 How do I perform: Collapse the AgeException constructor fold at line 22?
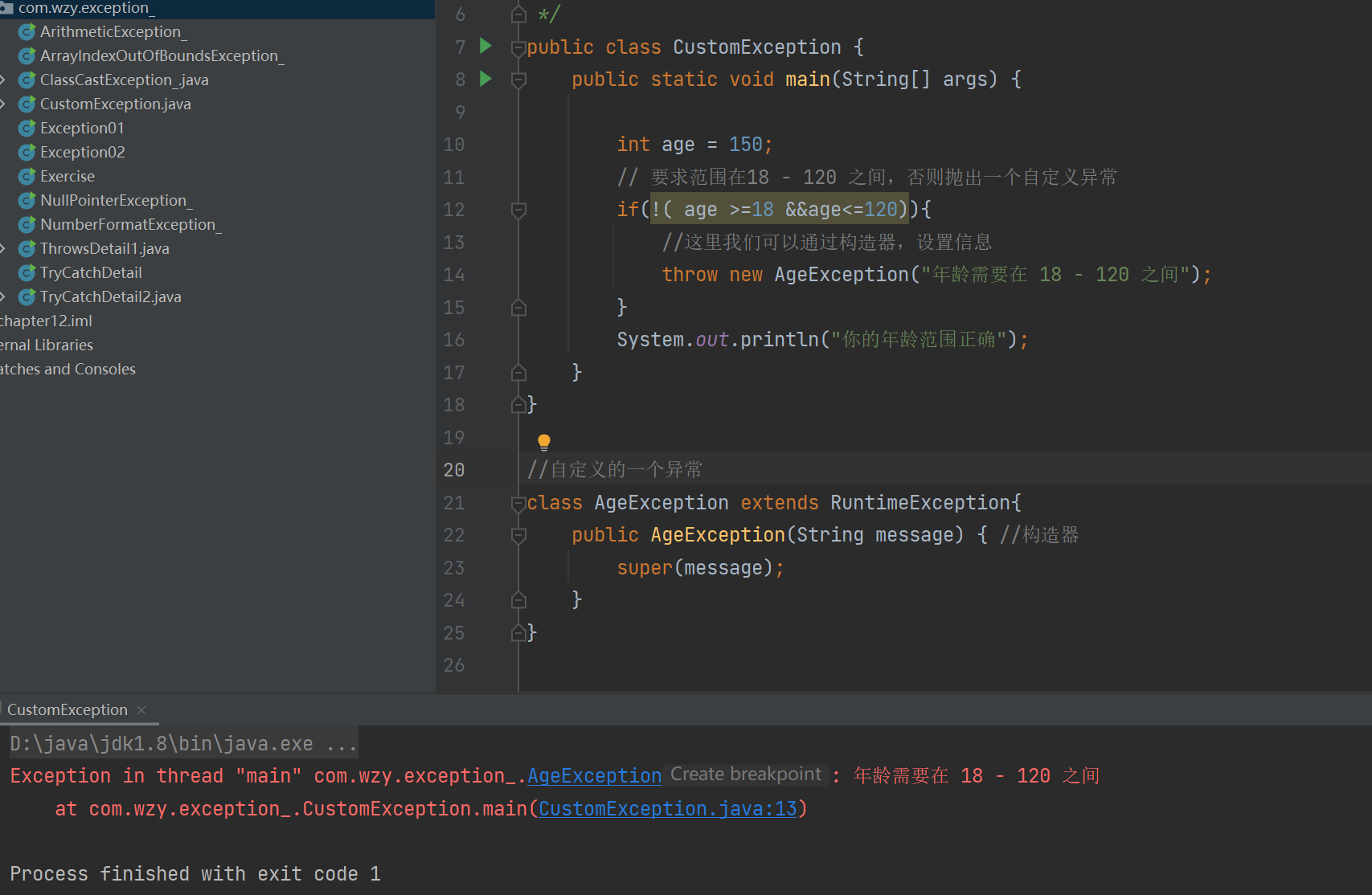tap(518, 536)
